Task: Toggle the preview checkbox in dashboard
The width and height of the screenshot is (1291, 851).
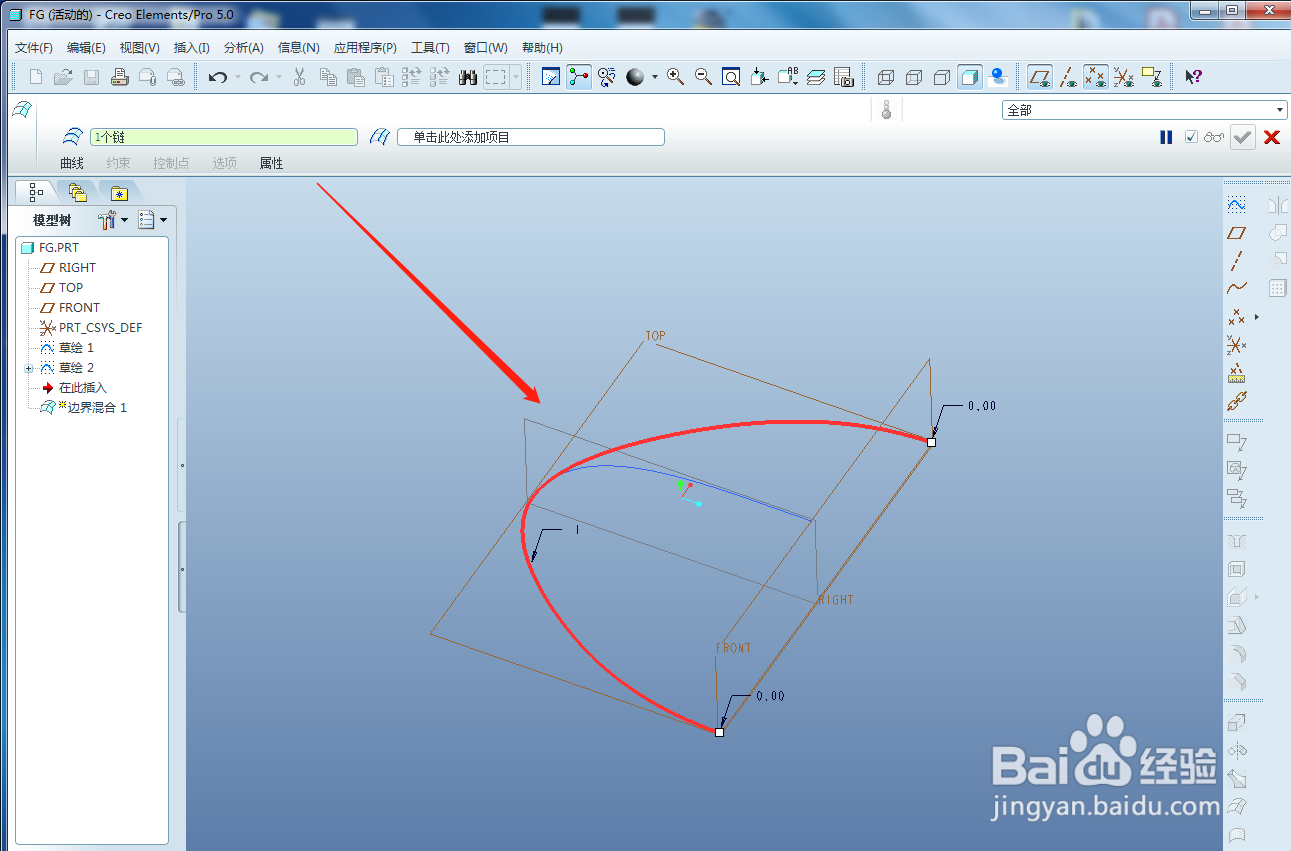Action: click(x=1191, y=137)
